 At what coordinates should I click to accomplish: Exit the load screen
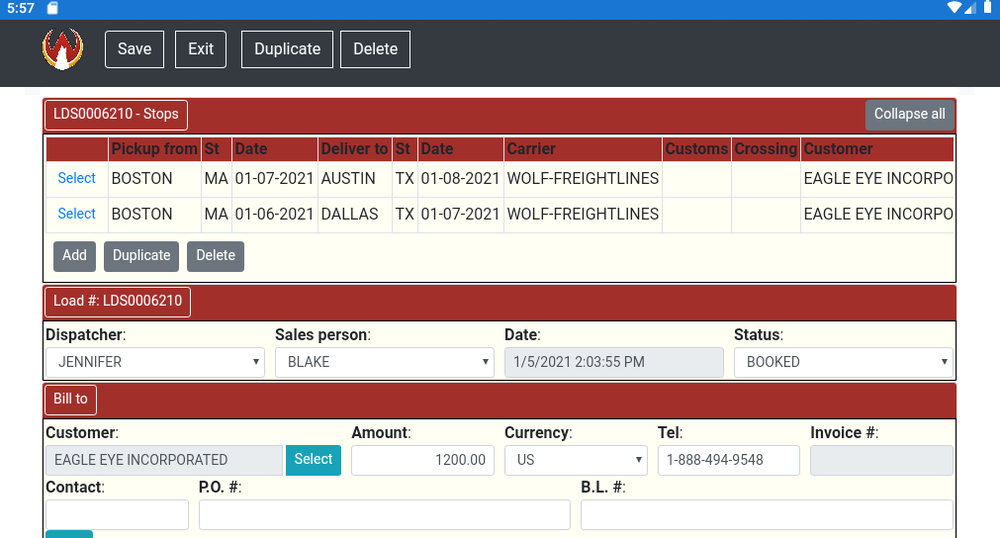(201, 49)
